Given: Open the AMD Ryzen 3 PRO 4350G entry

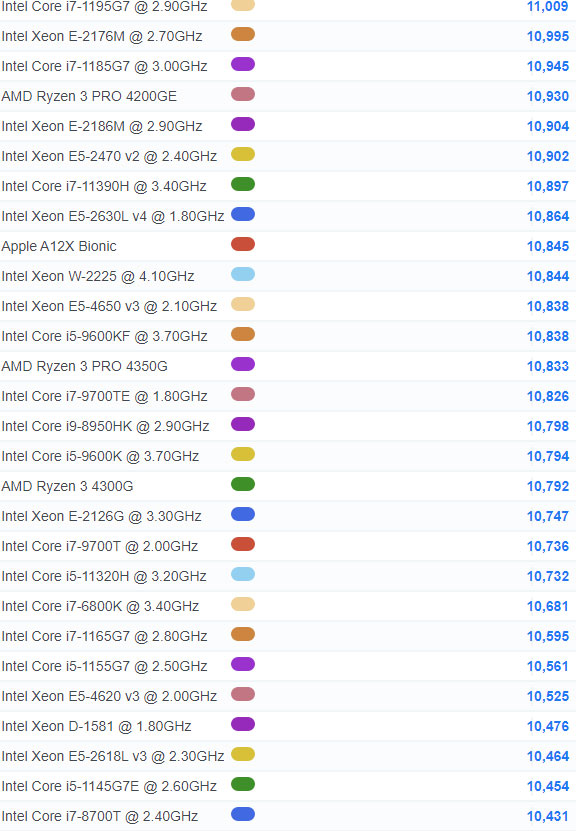Looking at the screenshot, I should 85,366.
